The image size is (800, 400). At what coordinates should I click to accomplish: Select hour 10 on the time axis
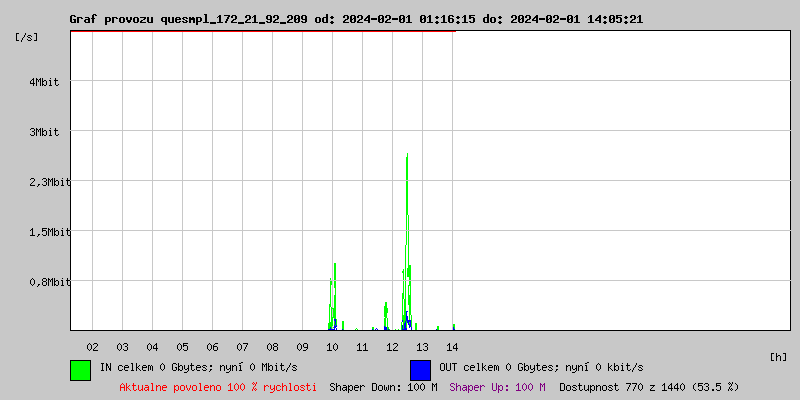click(x=332, y=347)
